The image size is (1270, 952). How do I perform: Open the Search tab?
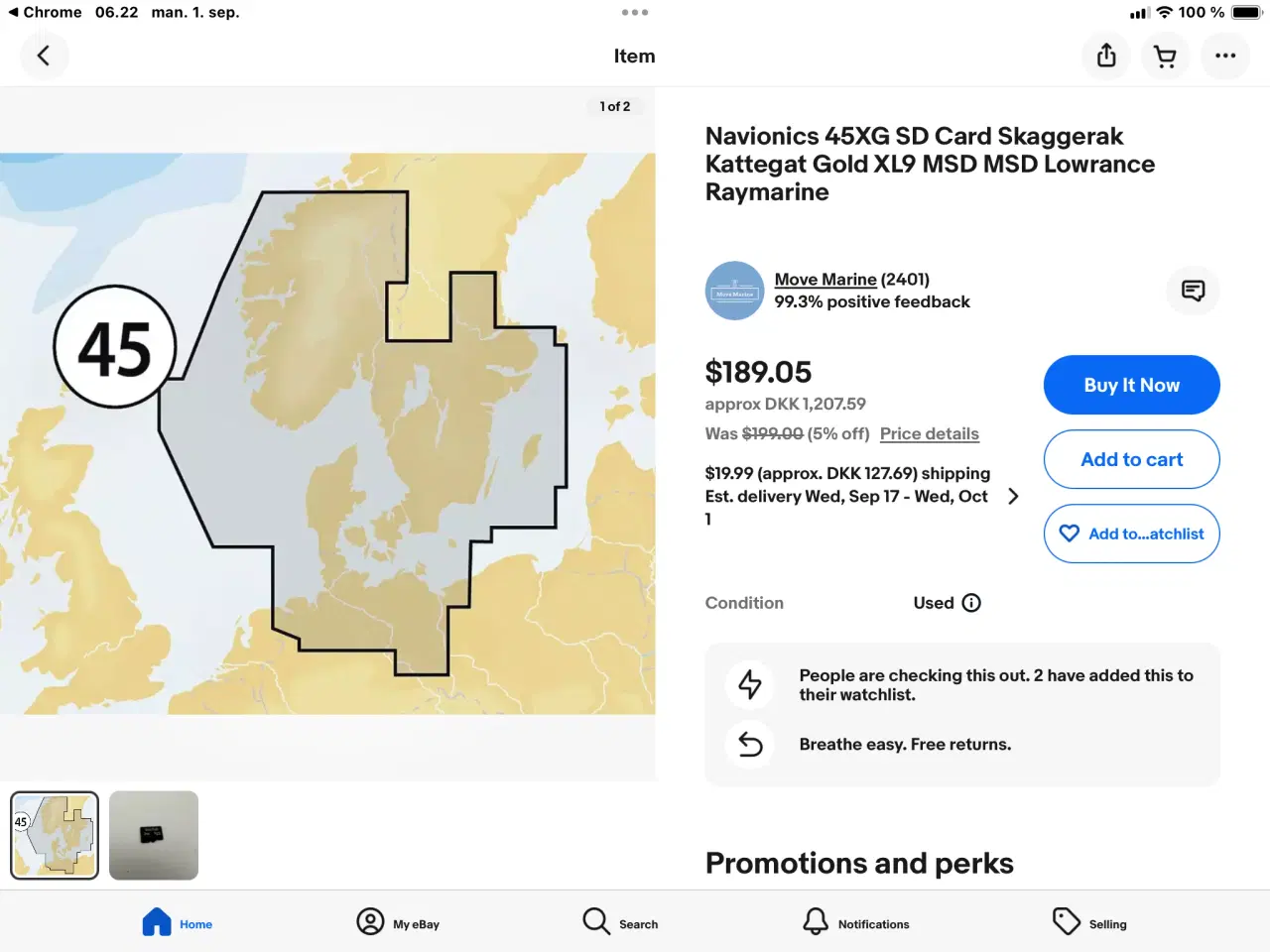621,923
